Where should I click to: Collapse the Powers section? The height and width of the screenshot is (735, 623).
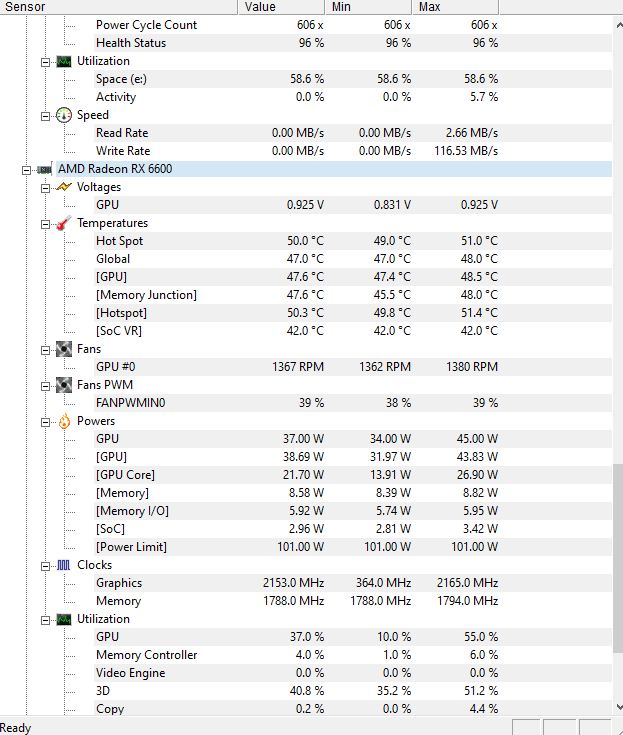(45, 422)
